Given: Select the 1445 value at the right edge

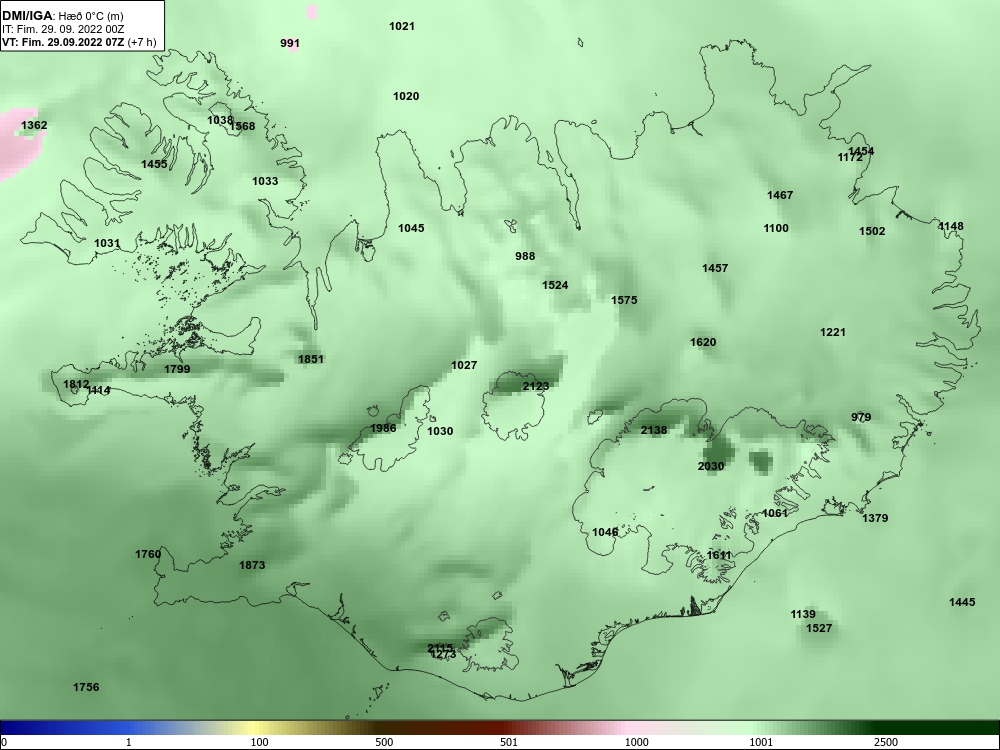Looking at the screenshot, I should point(962,602).
